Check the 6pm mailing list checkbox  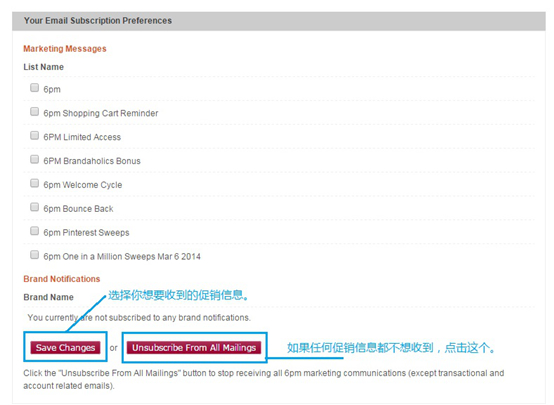click(34, 87)
